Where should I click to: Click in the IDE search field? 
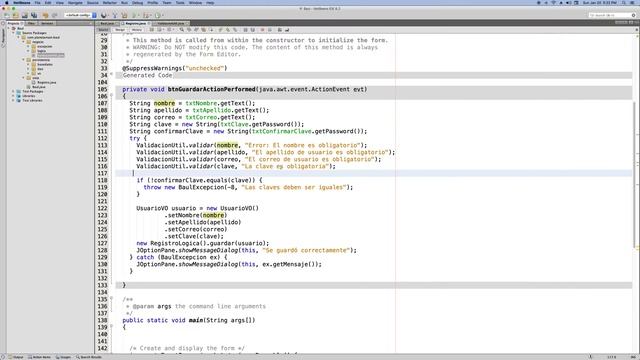(612, 15)
